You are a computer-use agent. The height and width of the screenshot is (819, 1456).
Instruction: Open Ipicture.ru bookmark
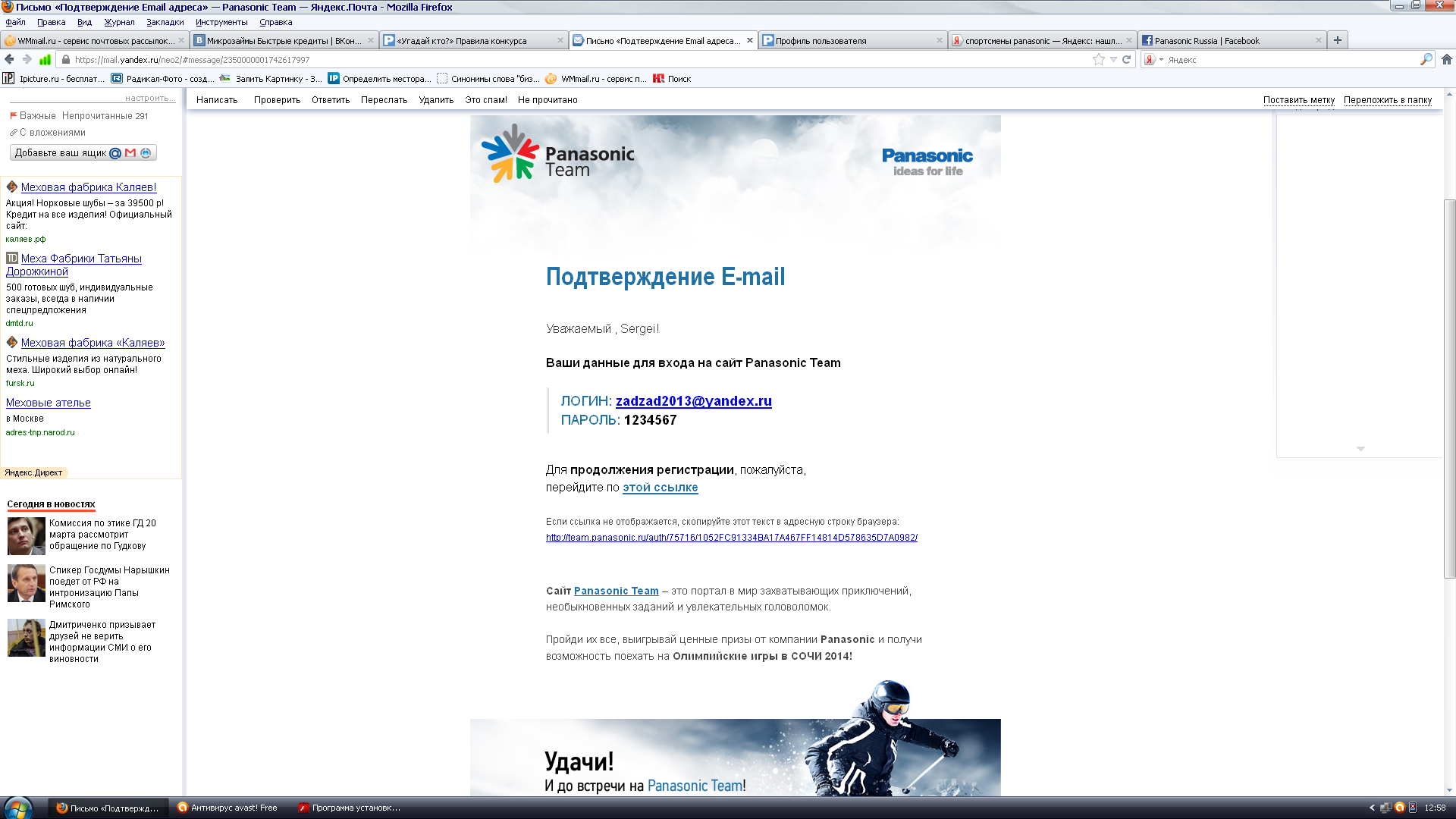(54, 78)
